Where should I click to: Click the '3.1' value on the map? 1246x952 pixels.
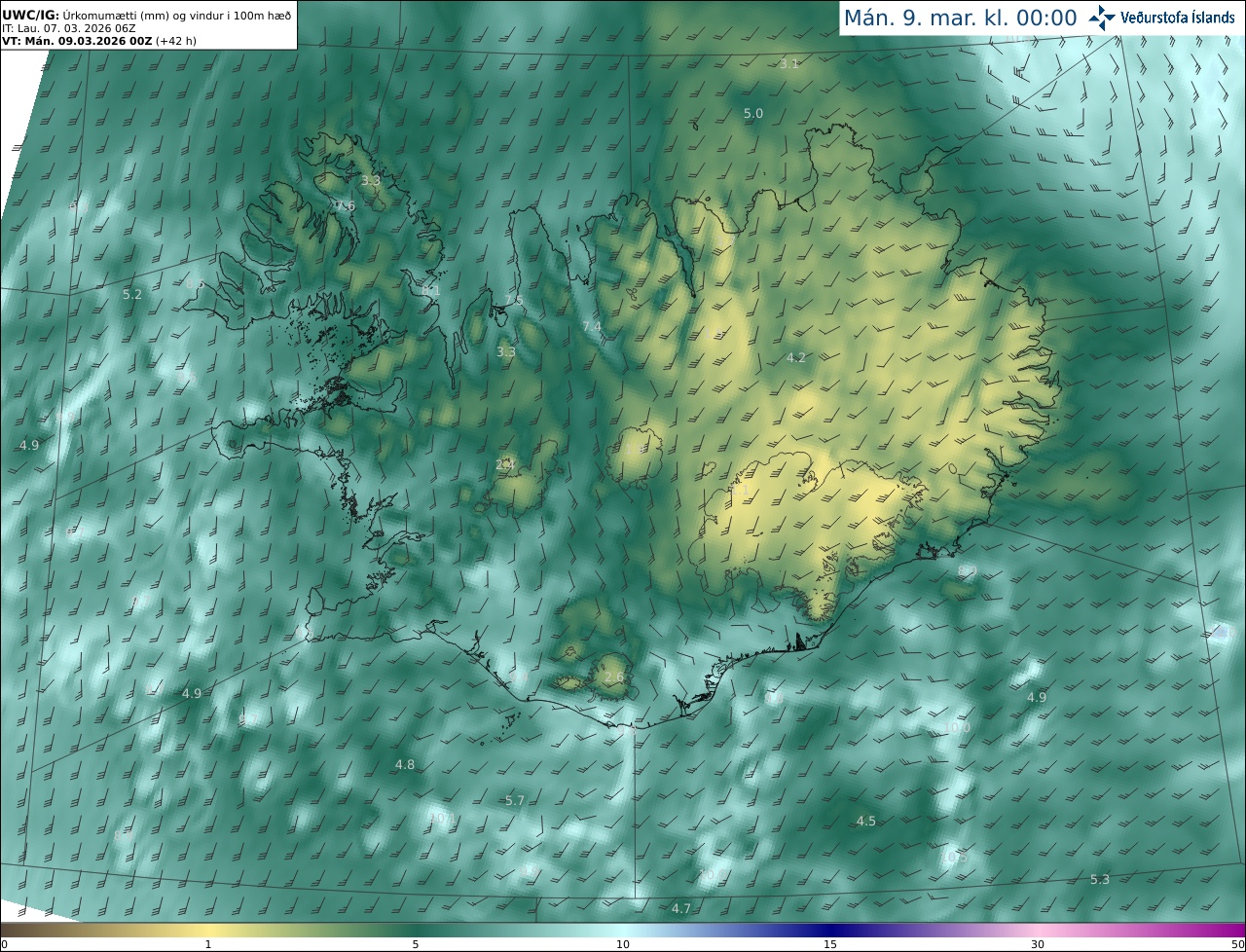(x=789, y=64)
